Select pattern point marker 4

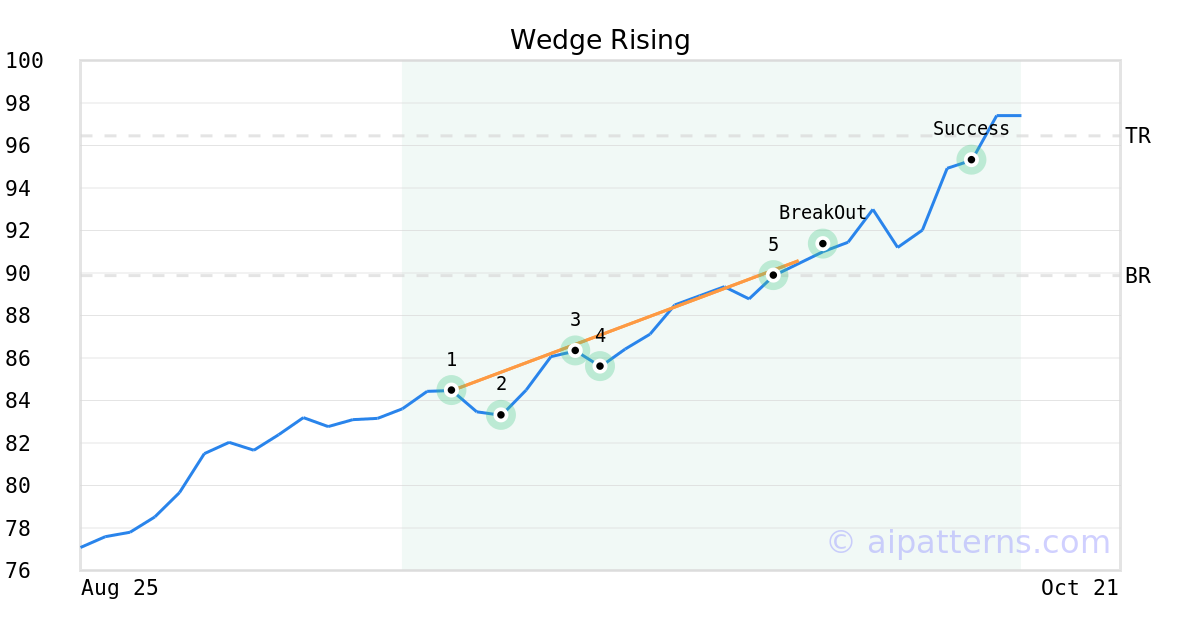pyautogui.click(x=600, y=366)
